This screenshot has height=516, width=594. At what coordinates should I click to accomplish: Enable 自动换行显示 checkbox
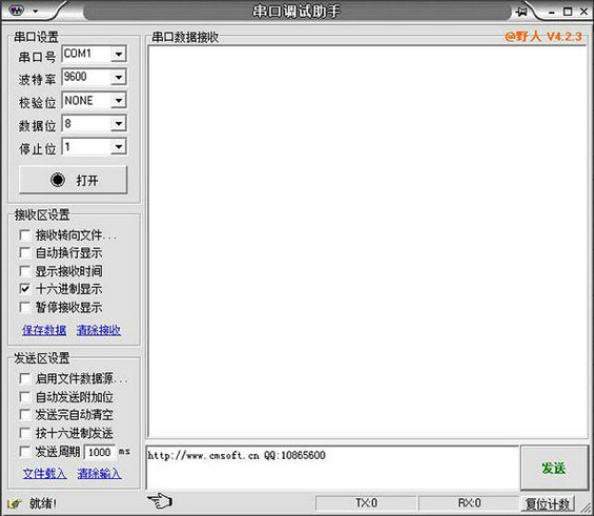(x=25, y=253)
